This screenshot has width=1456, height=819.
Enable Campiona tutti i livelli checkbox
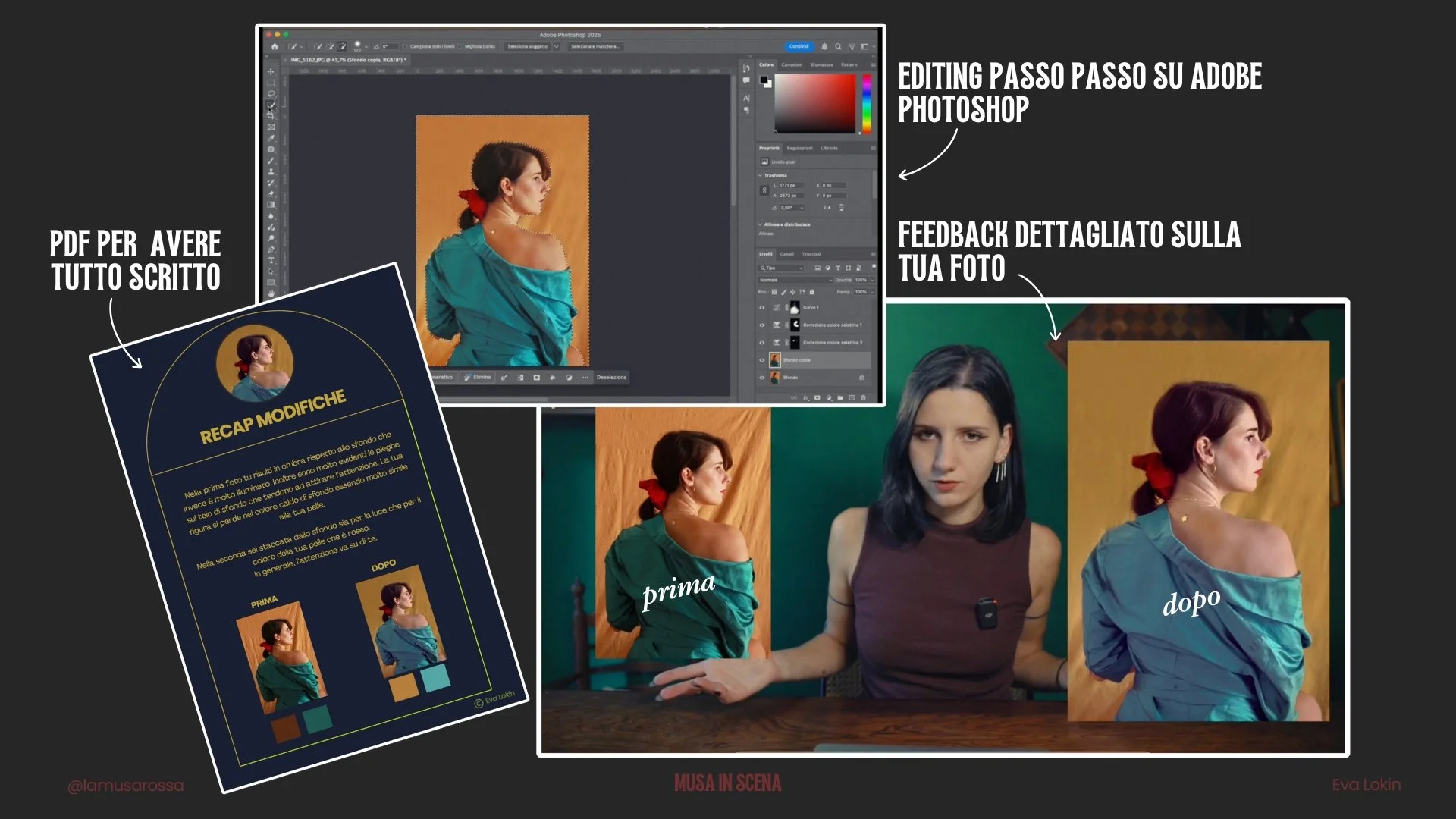(405, 46)
